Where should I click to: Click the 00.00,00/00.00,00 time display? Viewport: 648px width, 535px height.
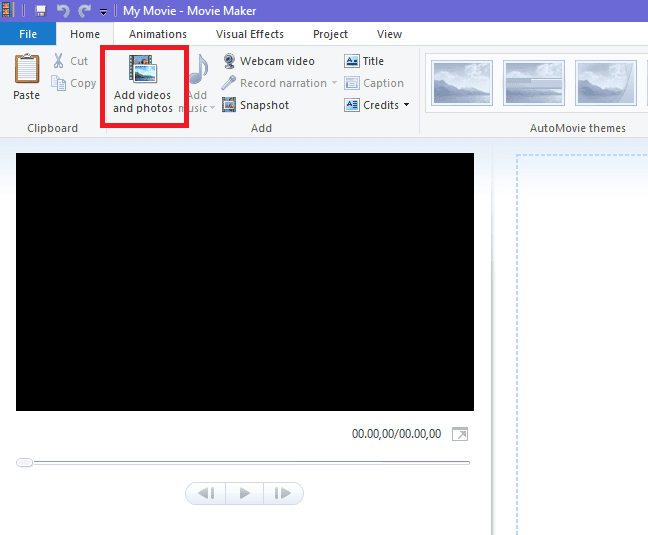(396, 434)
